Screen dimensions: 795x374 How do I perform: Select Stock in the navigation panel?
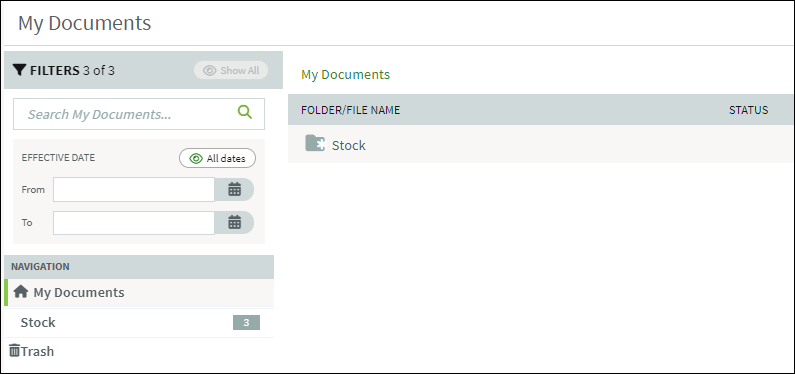[139, 322]
